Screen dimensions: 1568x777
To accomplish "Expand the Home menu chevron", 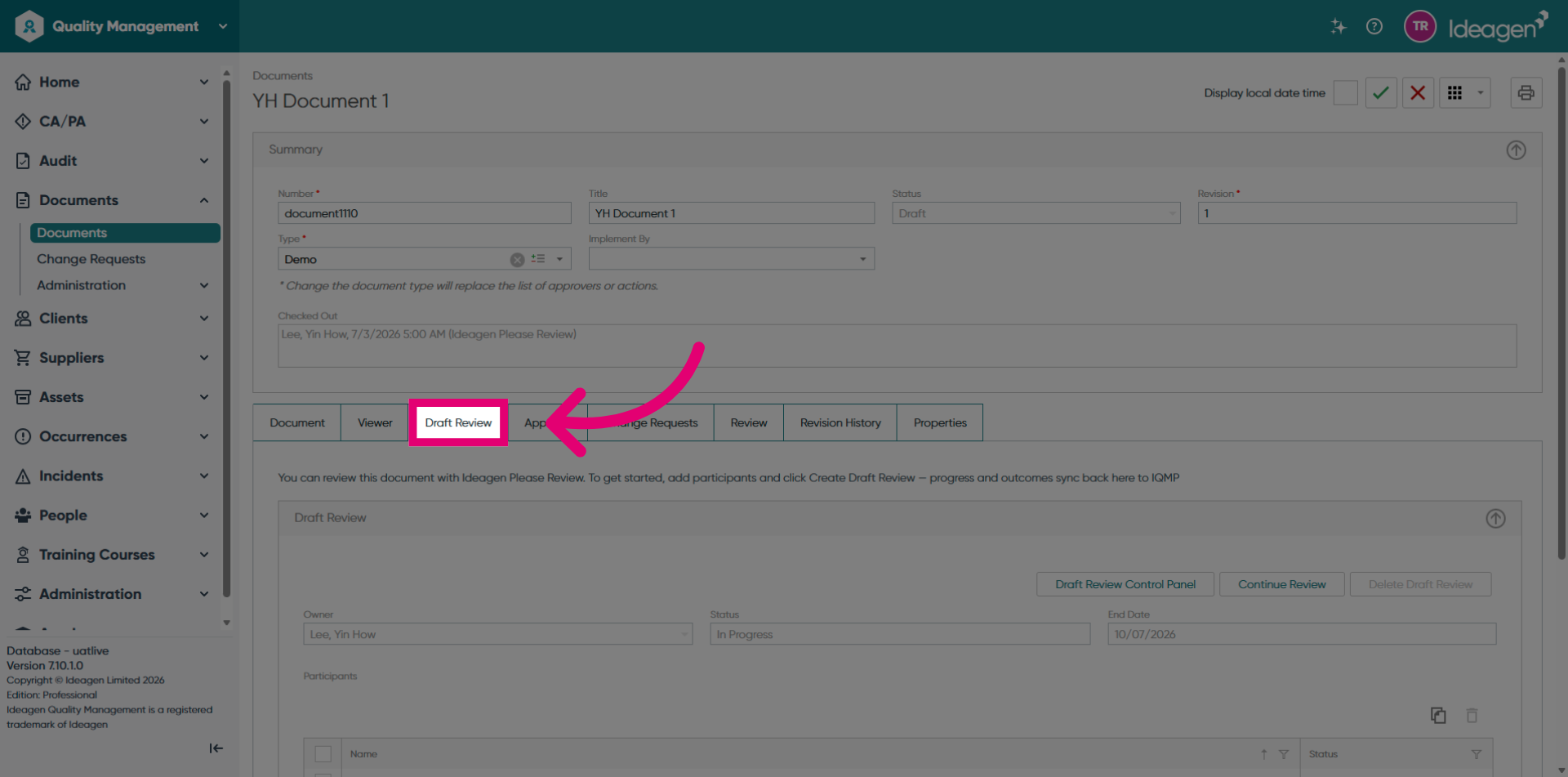I will (x=204, y=82).
